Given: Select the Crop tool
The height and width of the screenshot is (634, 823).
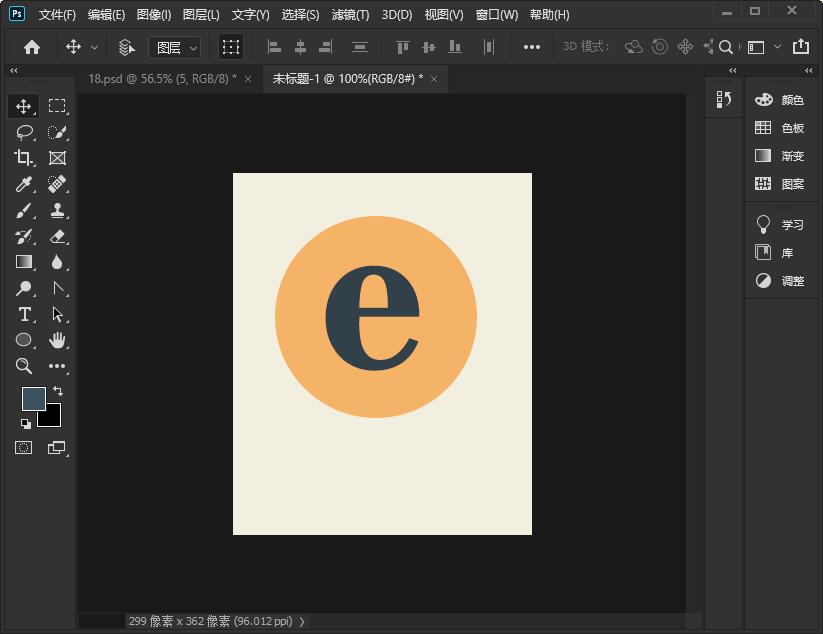Looking at the screenshot, I should click(24, 158).
